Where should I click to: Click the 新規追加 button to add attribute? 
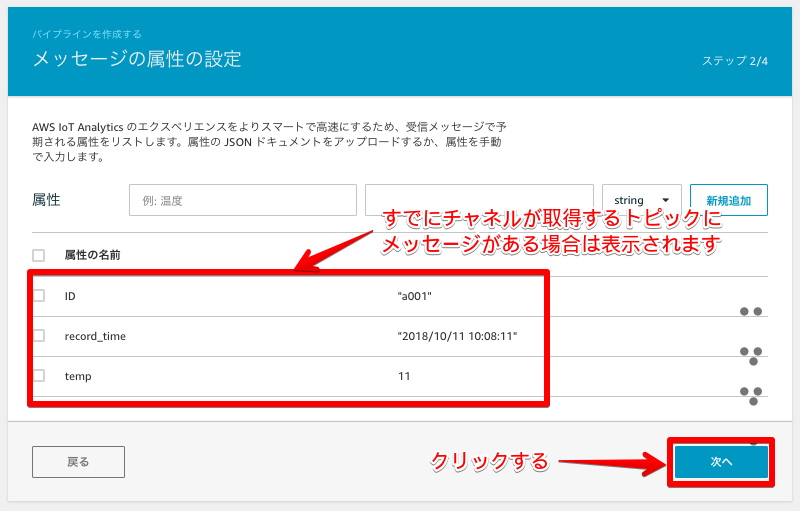tap(729, 200)
